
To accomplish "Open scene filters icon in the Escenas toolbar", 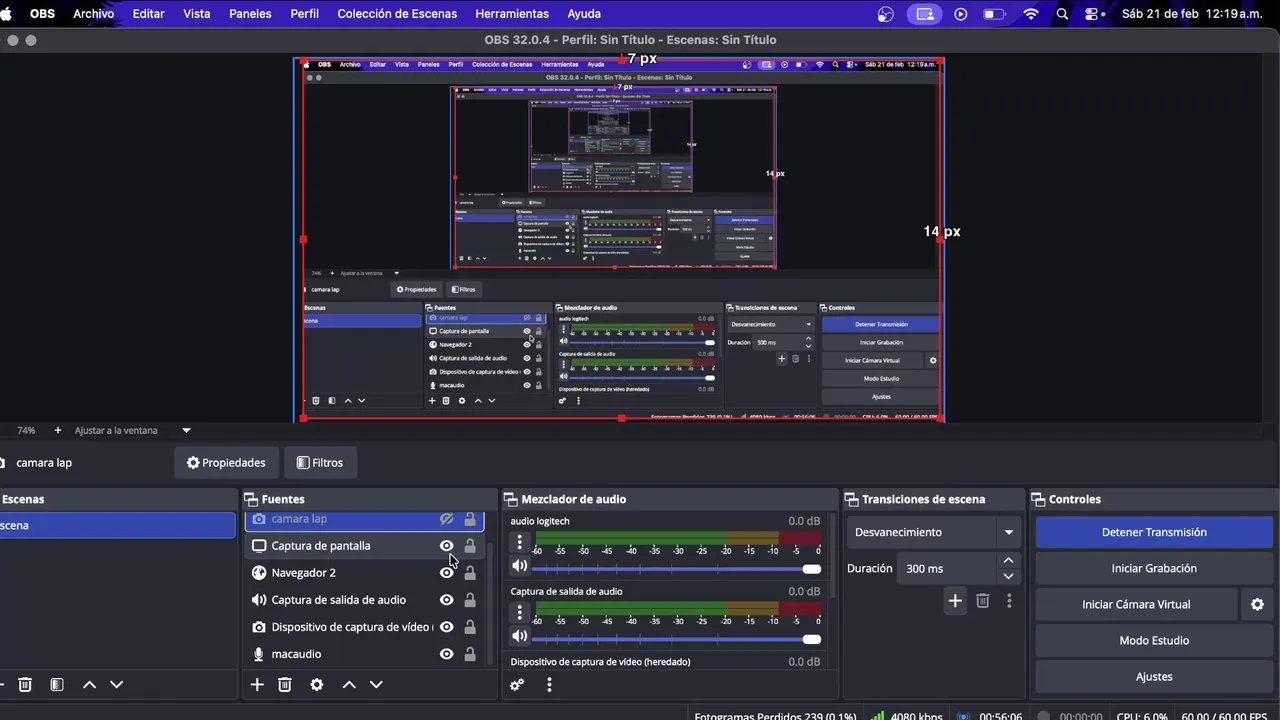I will (x=57, y=684).
